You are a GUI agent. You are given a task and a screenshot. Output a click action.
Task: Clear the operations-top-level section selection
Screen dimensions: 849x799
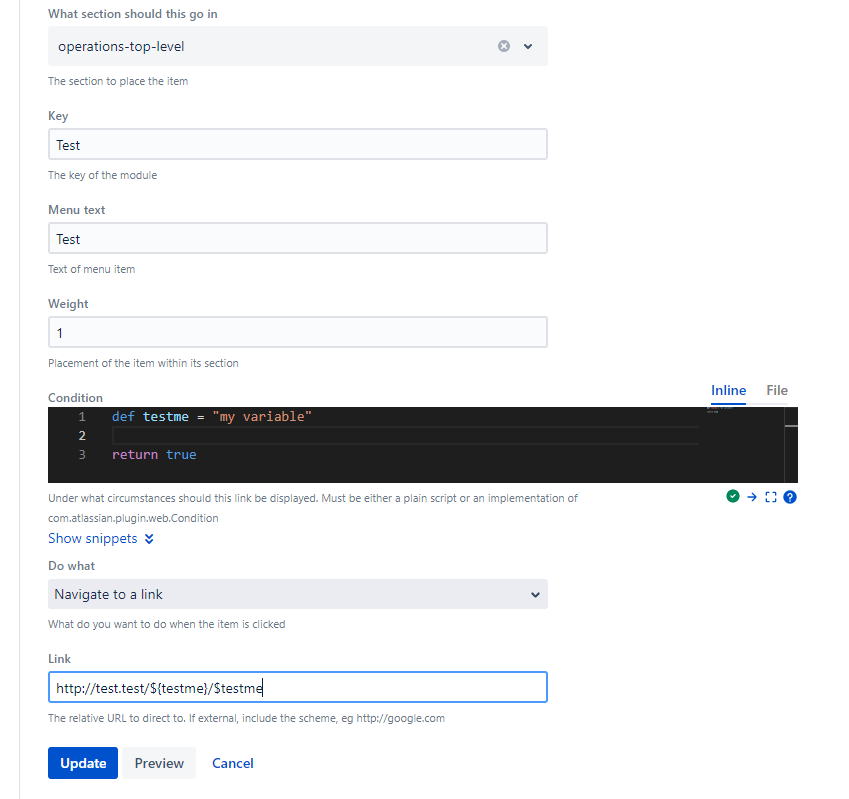pos(504,46)
